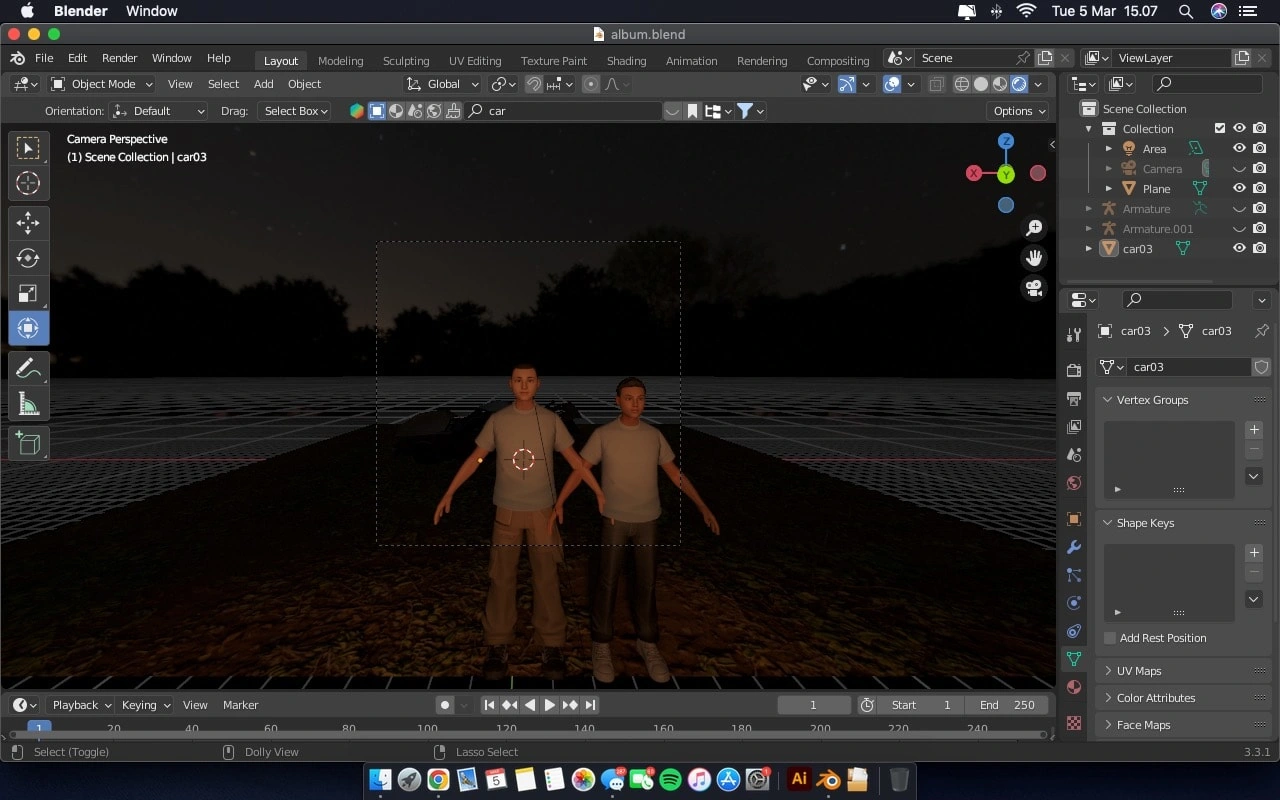Open the Object Mode dropdown

[x=102, y=84]
